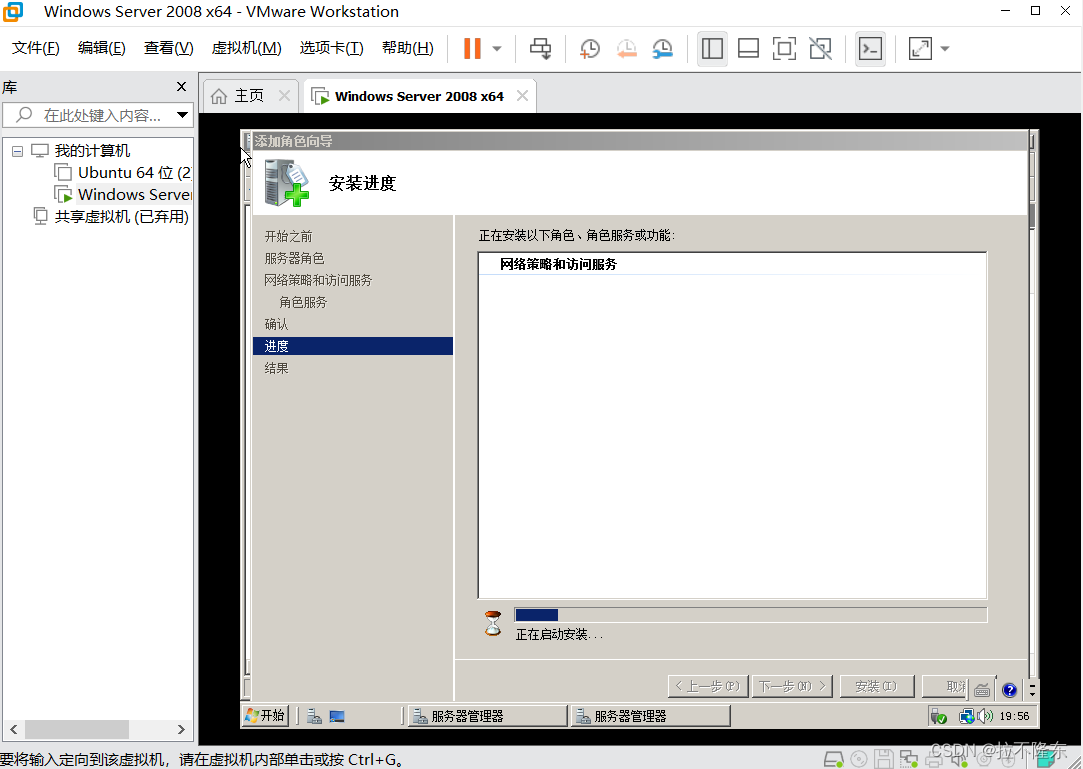Click the 开始之前 wizard step
1083x769 pixels.
click(289, 236)
